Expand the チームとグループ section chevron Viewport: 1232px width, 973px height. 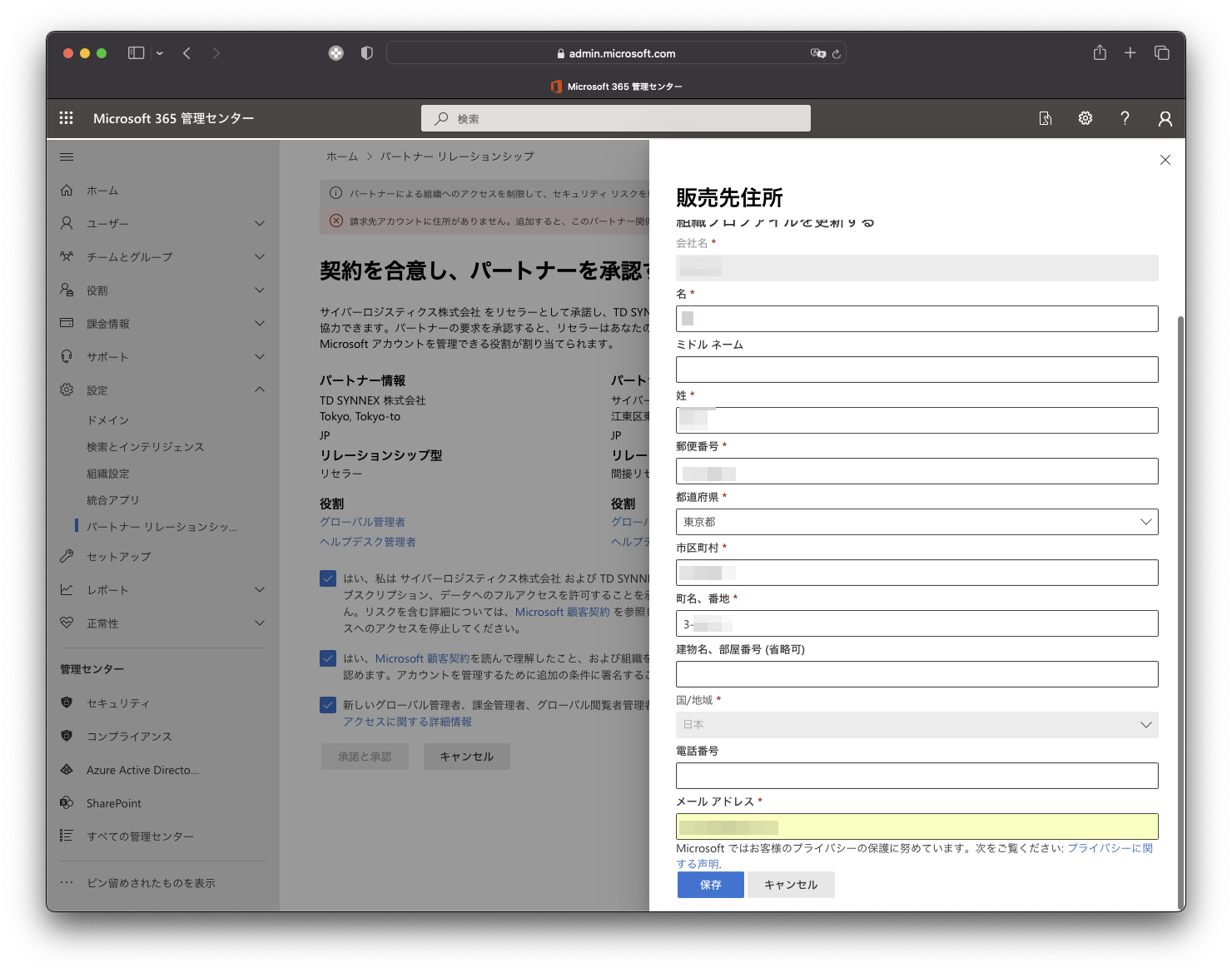[260, 256]
